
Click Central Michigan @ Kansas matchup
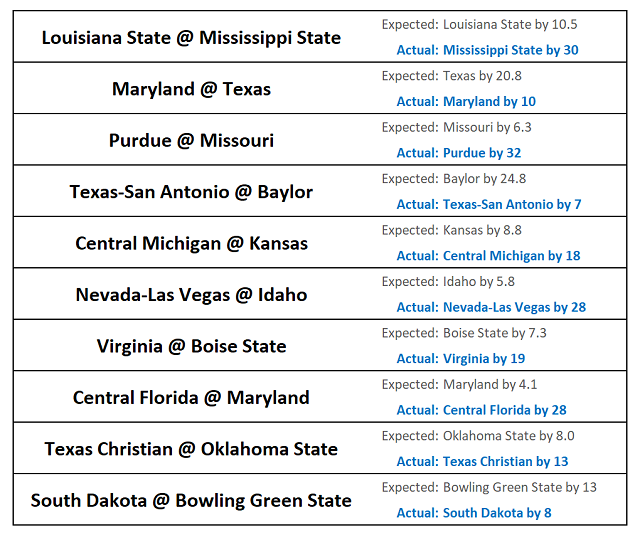(x=191, y=244)
